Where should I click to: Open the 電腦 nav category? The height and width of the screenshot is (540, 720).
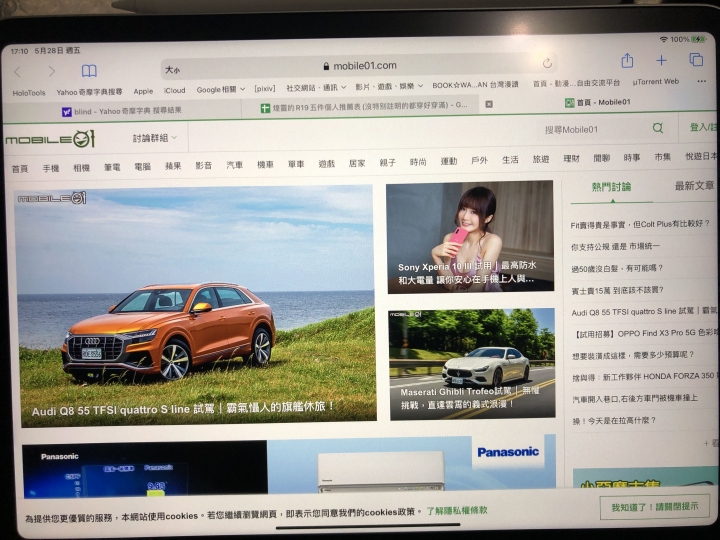coord(142,167)
